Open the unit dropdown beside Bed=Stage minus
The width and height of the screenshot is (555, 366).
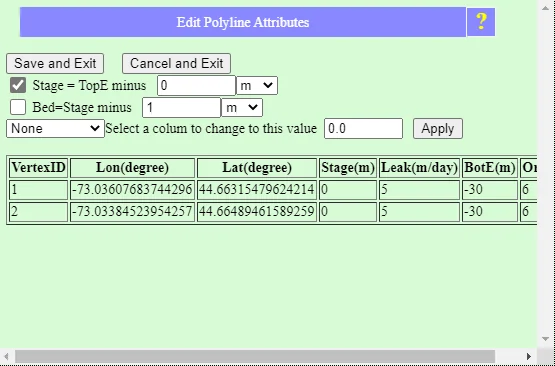(242, 108)
